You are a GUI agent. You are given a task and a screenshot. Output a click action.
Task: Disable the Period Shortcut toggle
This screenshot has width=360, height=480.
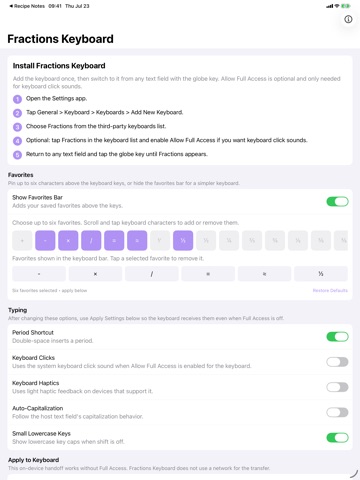pos(337,337)
